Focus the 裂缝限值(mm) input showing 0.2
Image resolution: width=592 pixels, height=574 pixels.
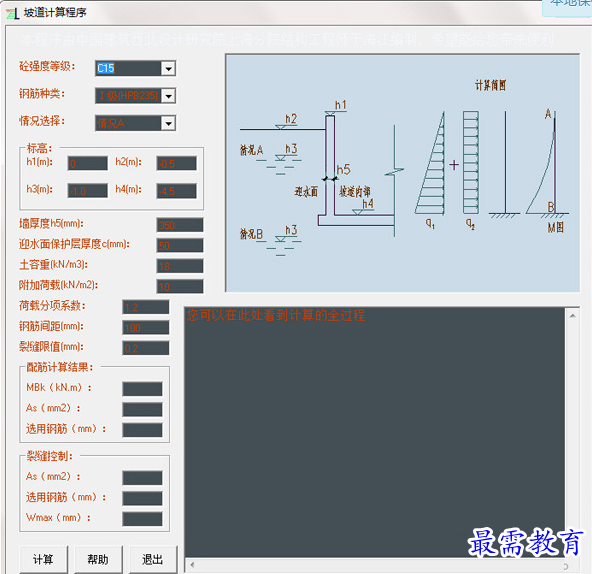[x=146, y=348]
